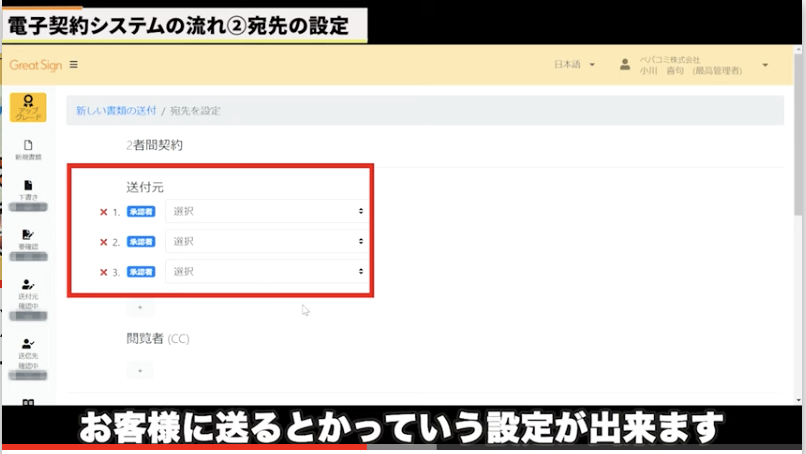Screen dimensions: 806x454
Task: Click the アップグレード upgrade icon in sidebar
Action: (28, 107)
